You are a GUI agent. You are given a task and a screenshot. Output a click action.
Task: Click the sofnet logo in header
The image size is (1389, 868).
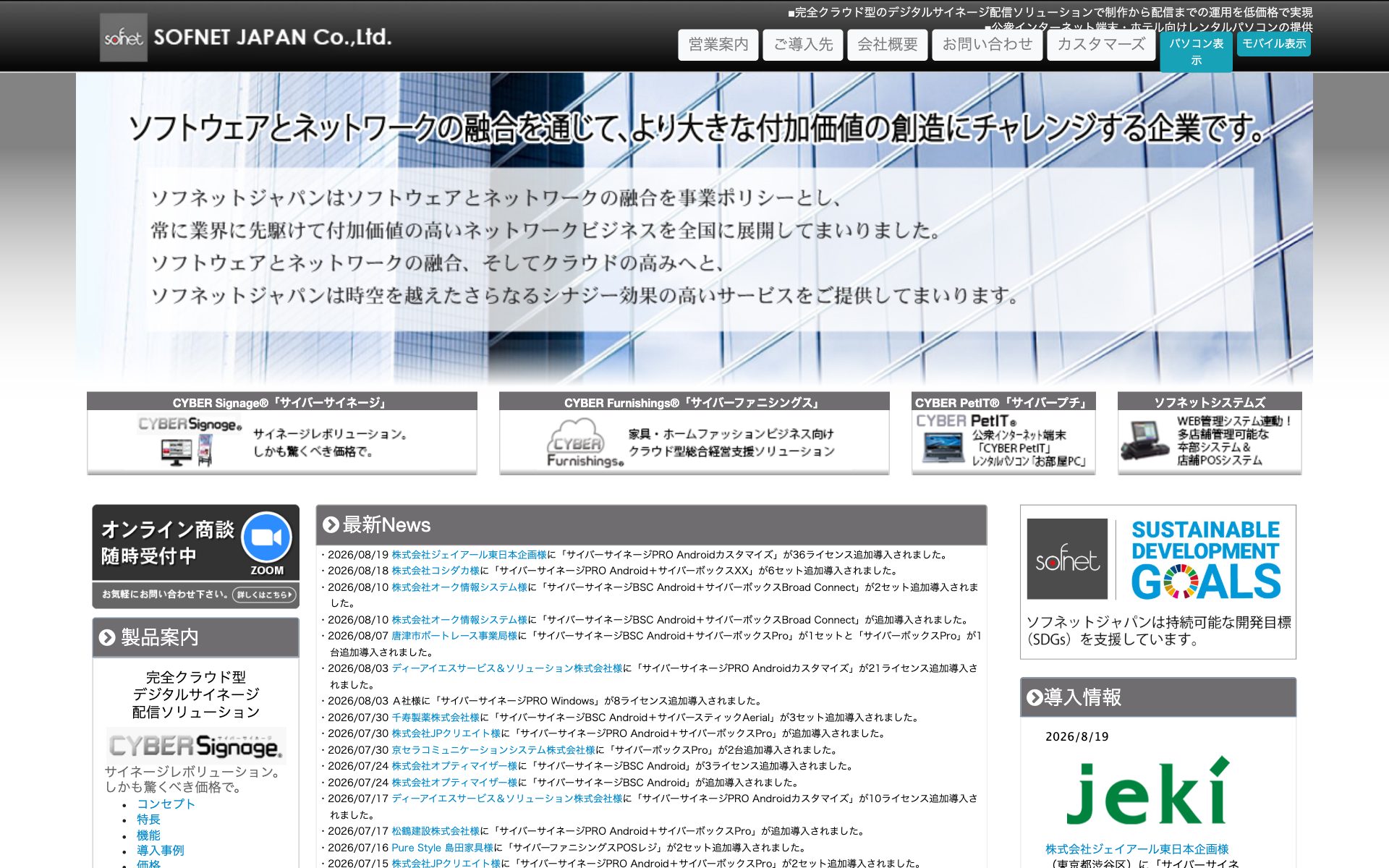coord(123,37)
